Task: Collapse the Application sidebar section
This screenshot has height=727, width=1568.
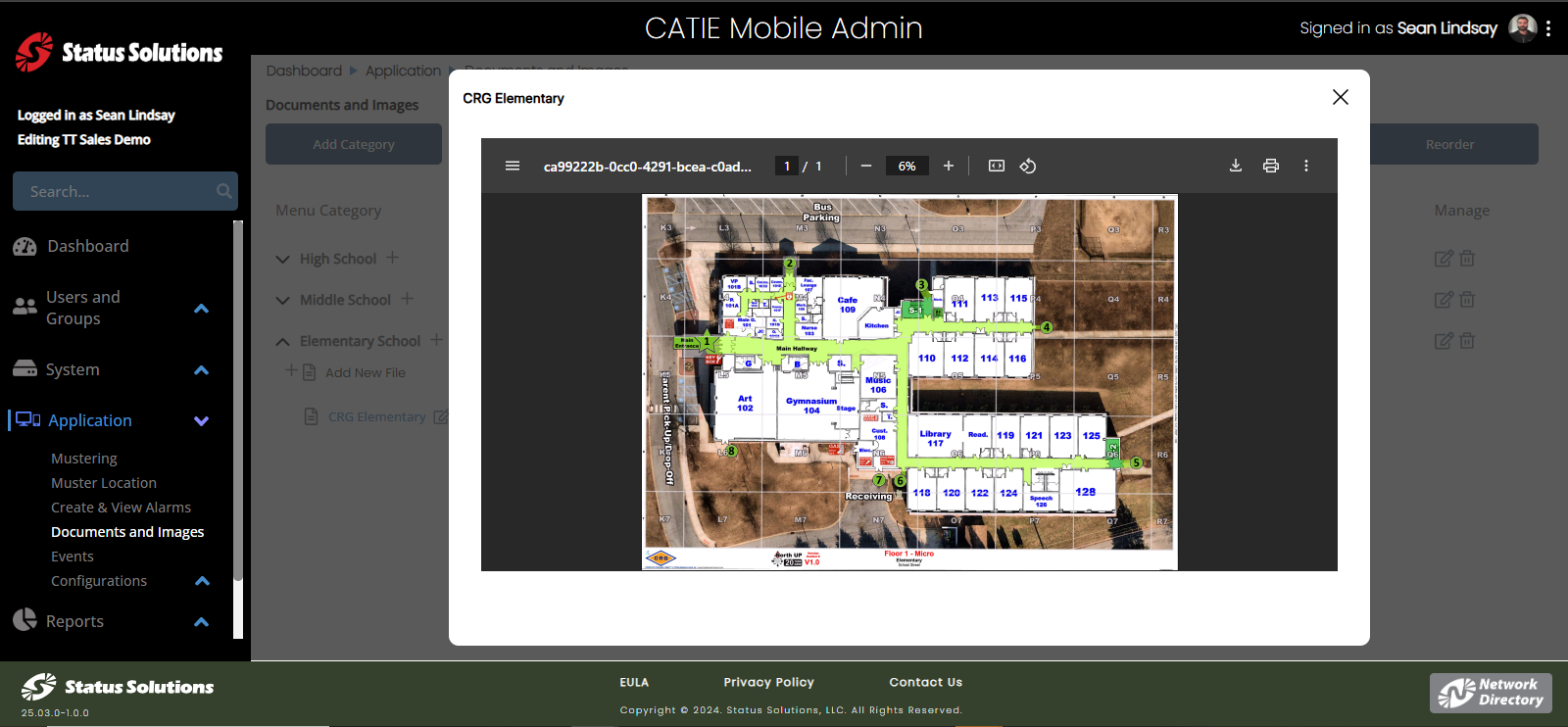Action: click(x=202, y=421)
